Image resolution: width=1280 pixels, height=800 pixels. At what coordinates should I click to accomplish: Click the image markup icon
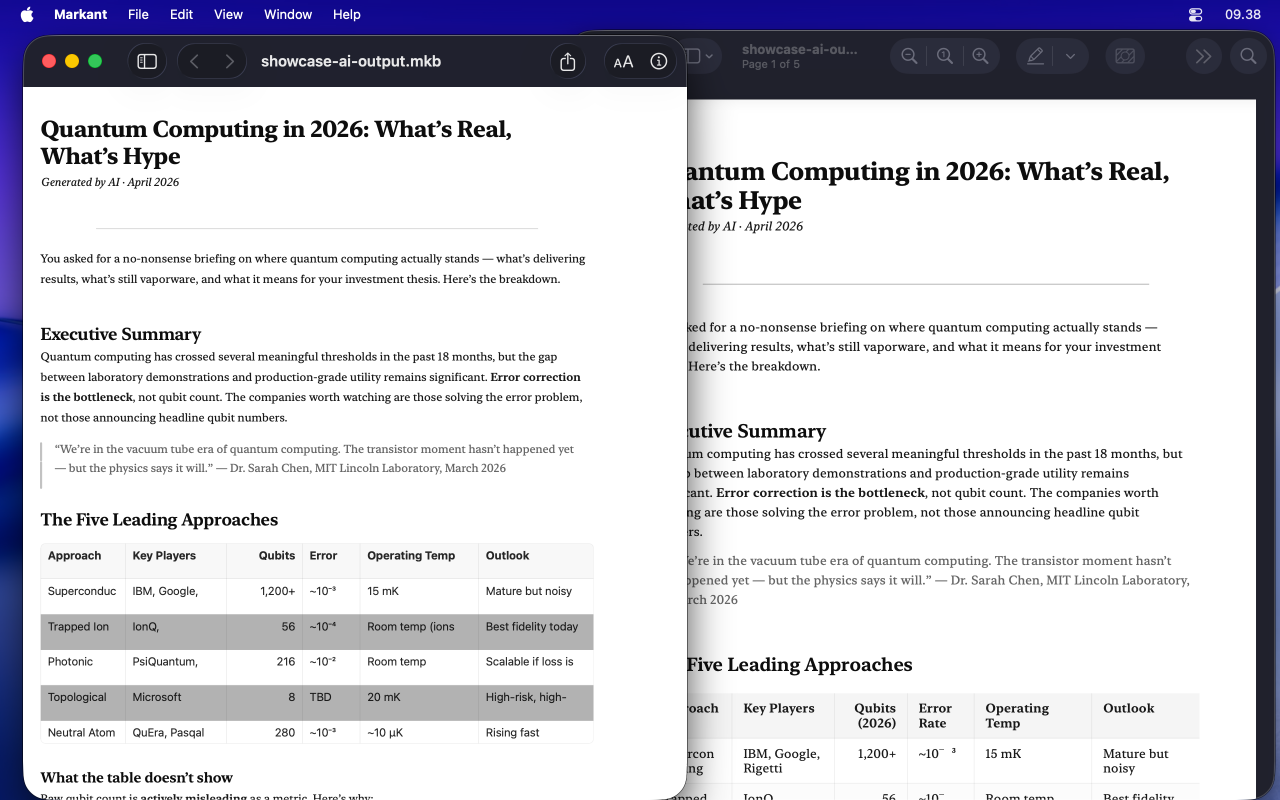[1125, 56]
